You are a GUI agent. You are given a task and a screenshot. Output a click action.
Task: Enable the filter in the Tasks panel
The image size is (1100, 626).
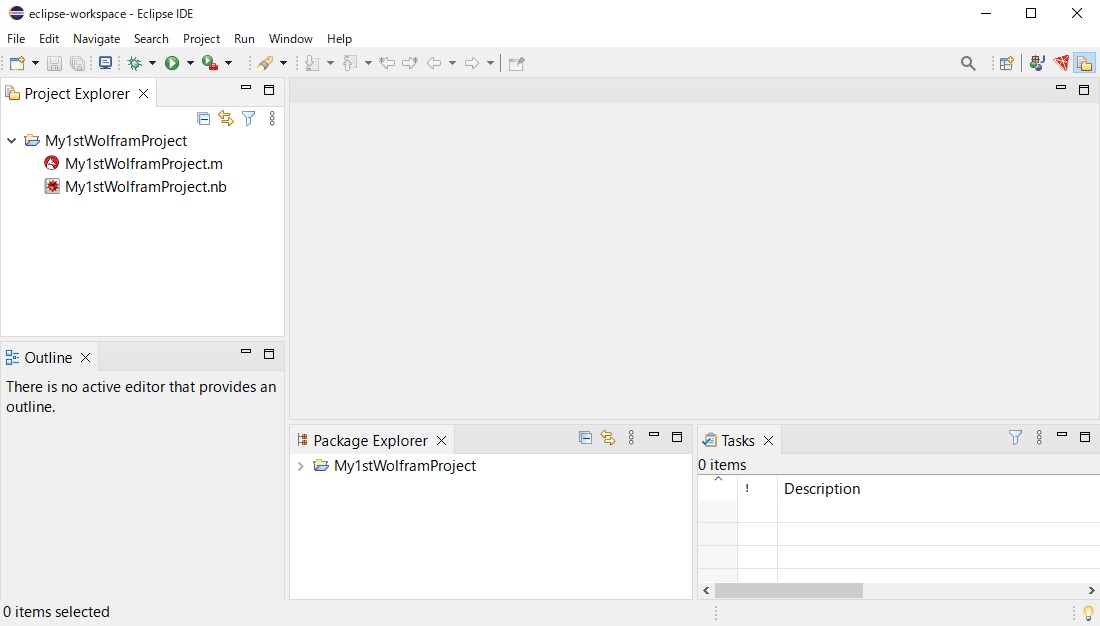(x=1015, y=437)
